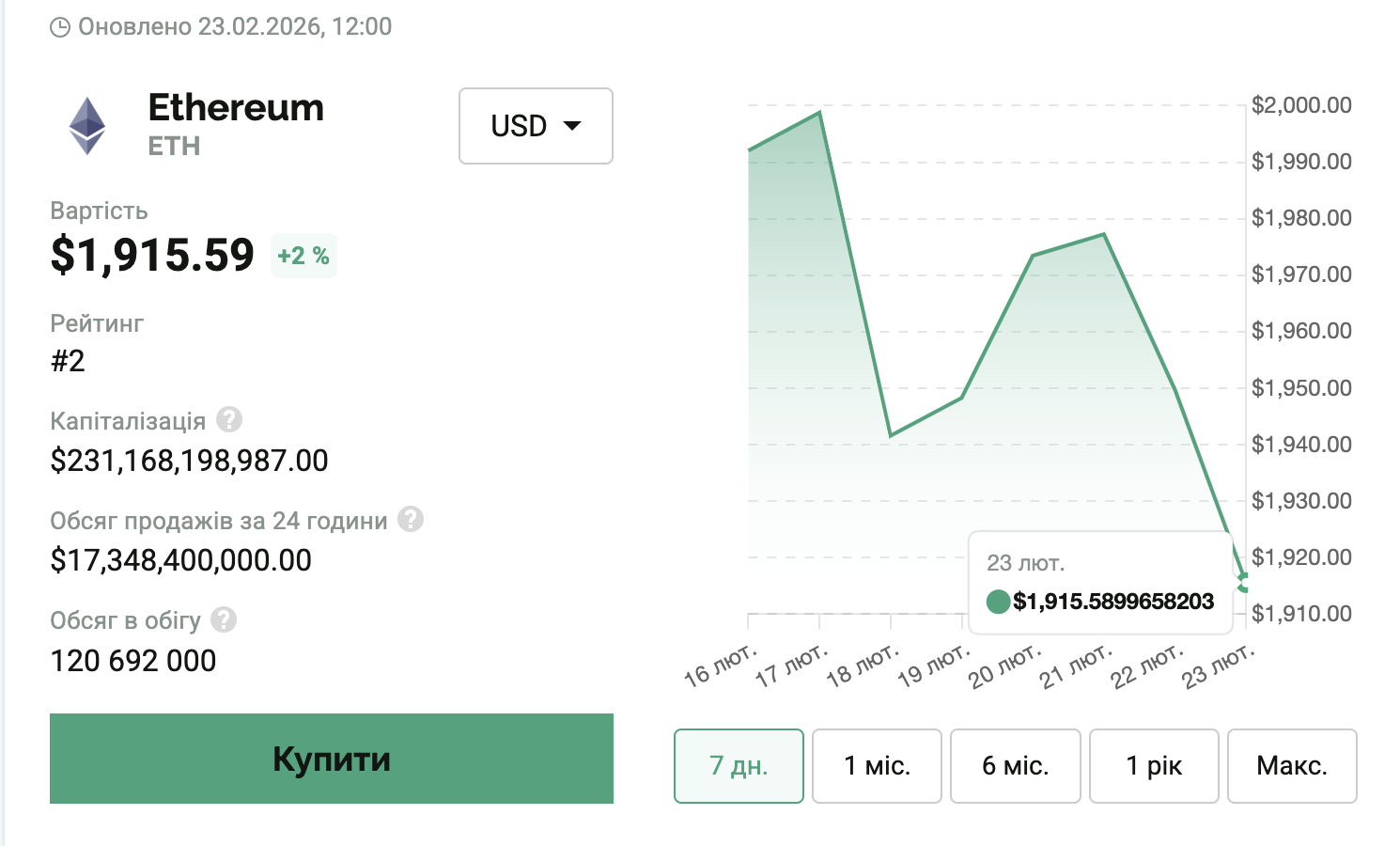Click the +2 % change badge
The width and height of the screenshot is (1400, 846).
[x=303, y=256]
